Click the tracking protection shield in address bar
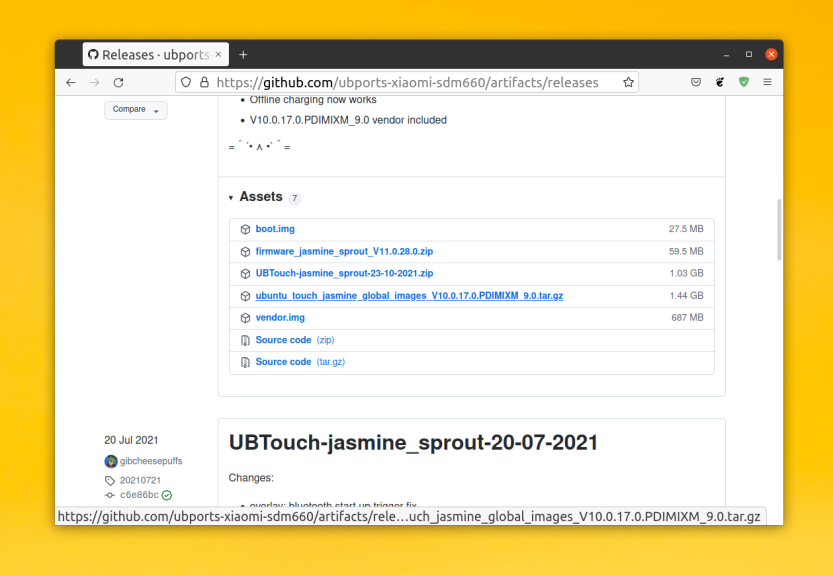 [x=186, y=82]
